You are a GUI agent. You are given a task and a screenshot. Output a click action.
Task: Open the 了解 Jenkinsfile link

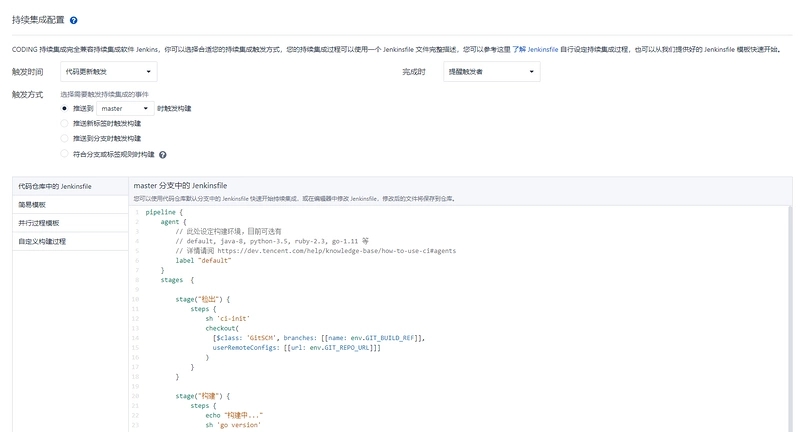click(x=535, y=49)
